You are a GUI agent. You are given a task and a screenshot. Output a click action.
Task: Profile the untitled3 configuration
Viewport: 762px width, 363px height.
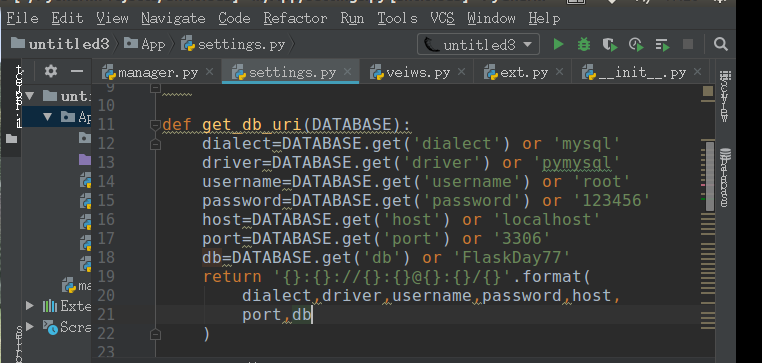point(636,45)
